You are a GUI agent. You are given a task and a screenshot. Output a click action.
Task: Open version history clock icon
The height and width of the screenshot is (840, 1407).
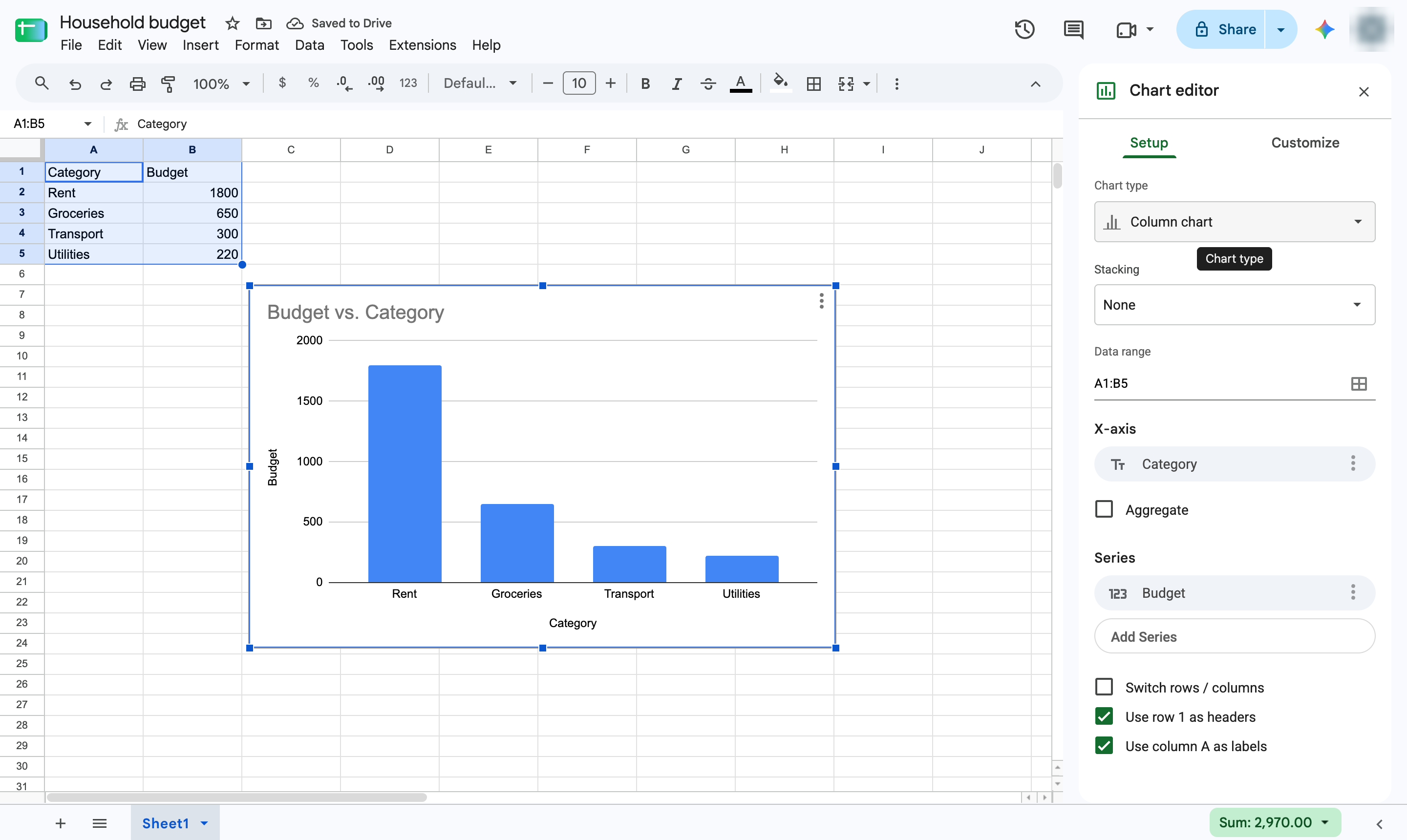tap(1025, 29)
